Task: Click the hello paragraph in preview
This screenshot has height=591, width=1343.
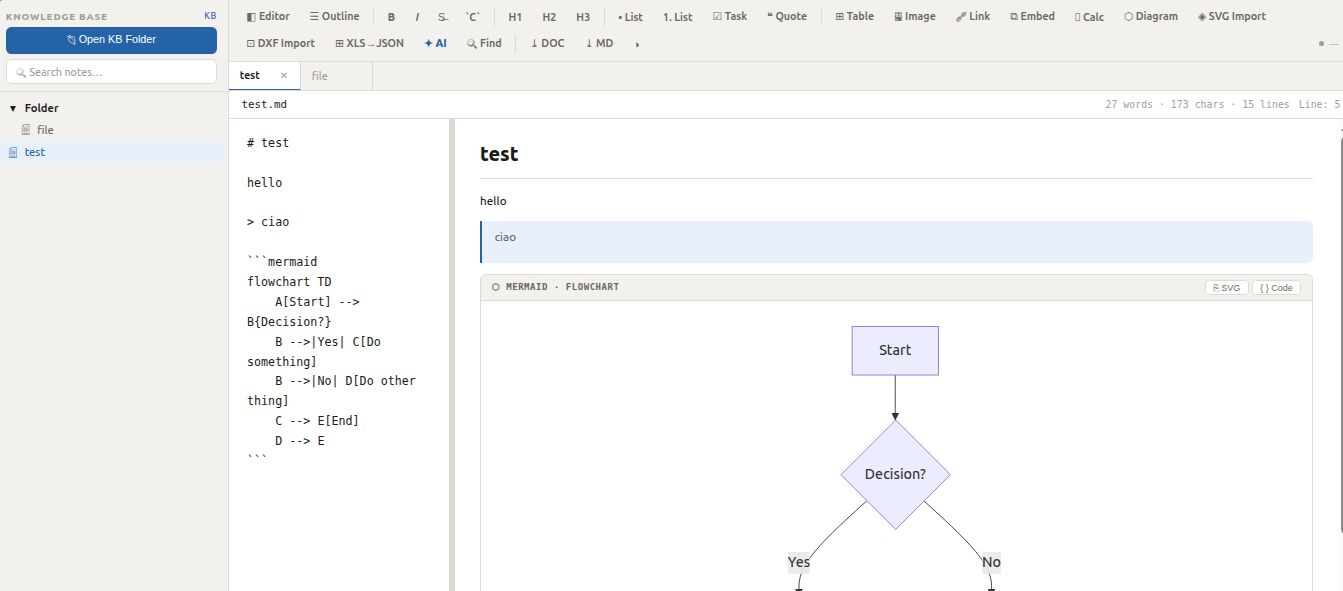Action: coord(493,201)
